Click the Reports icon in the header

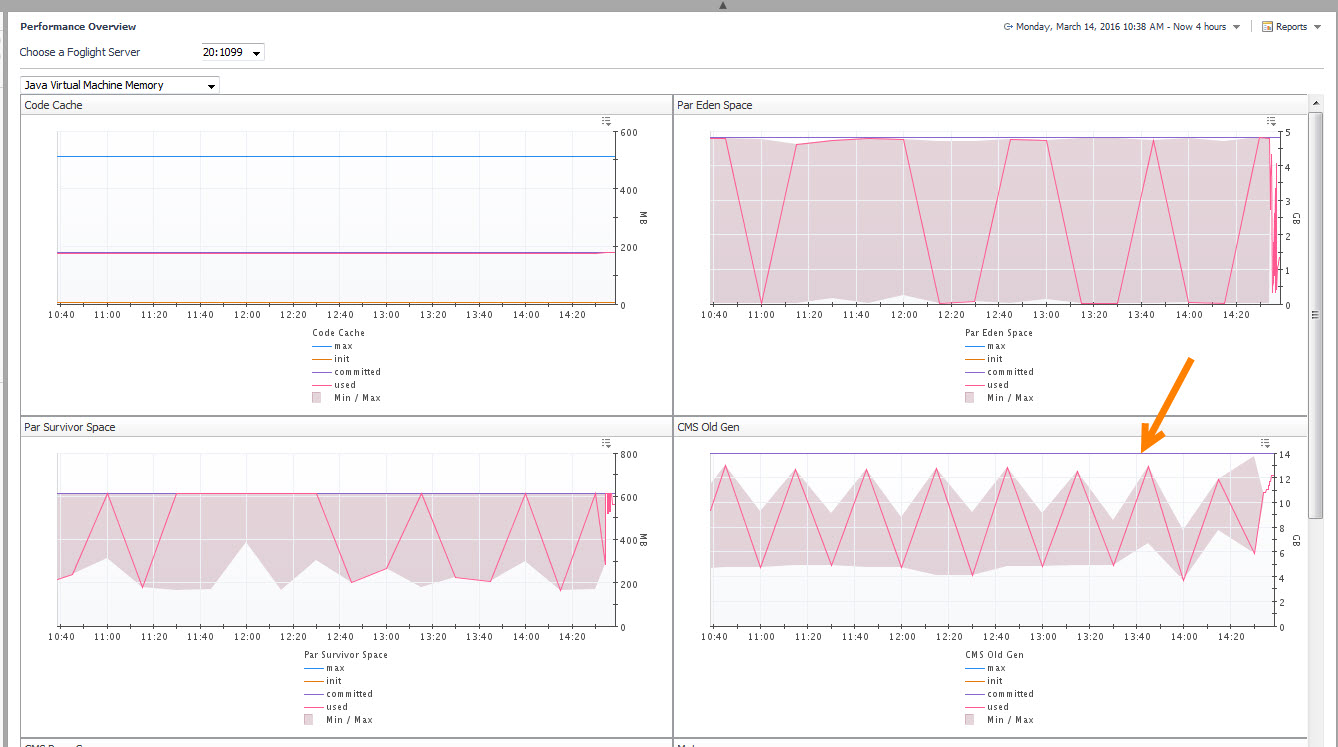(x=1267, y=27)
